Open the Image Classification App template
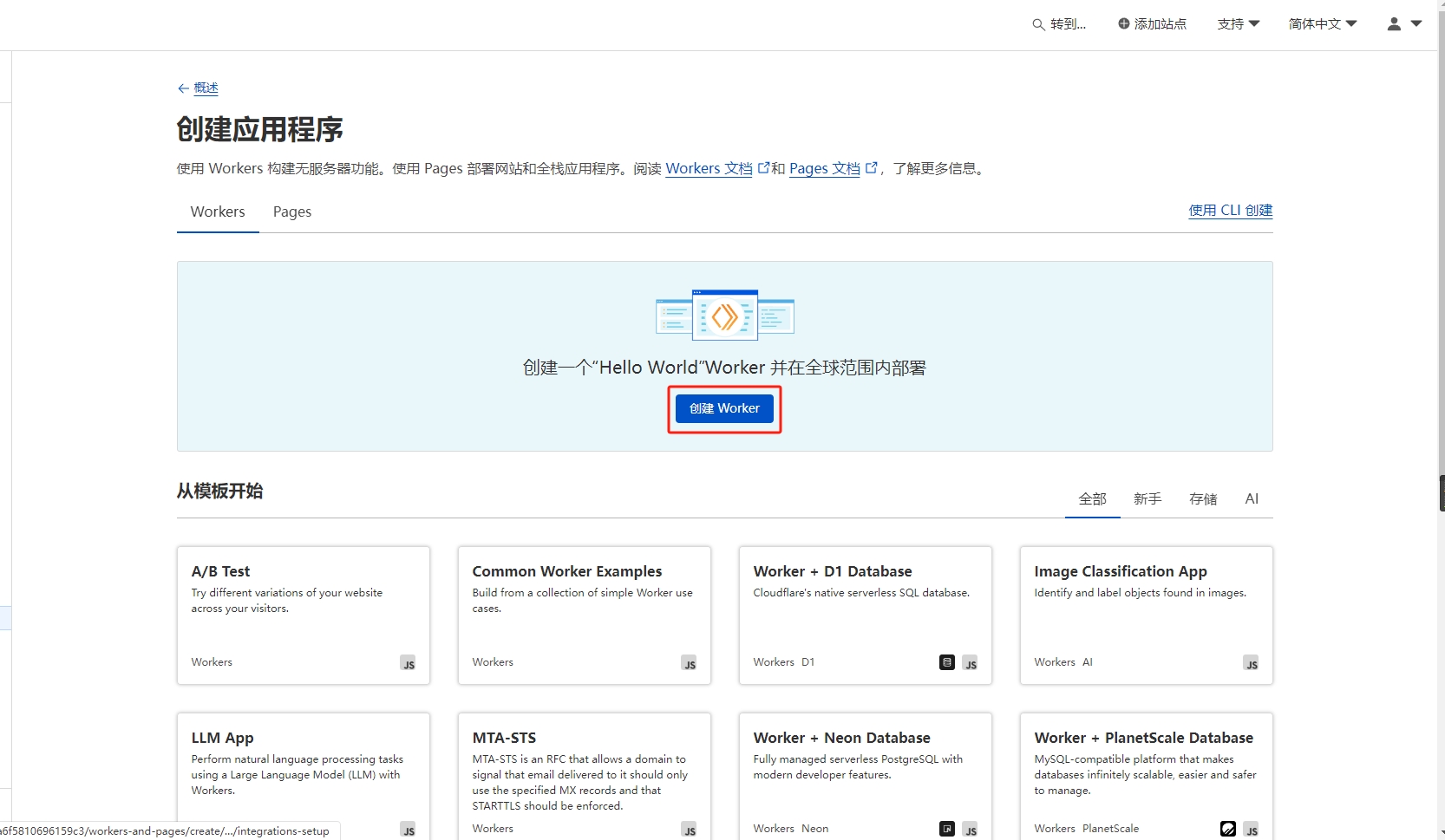Image resolution: width=1445 pixels, height=840 pixels. tap(1147, 615)
